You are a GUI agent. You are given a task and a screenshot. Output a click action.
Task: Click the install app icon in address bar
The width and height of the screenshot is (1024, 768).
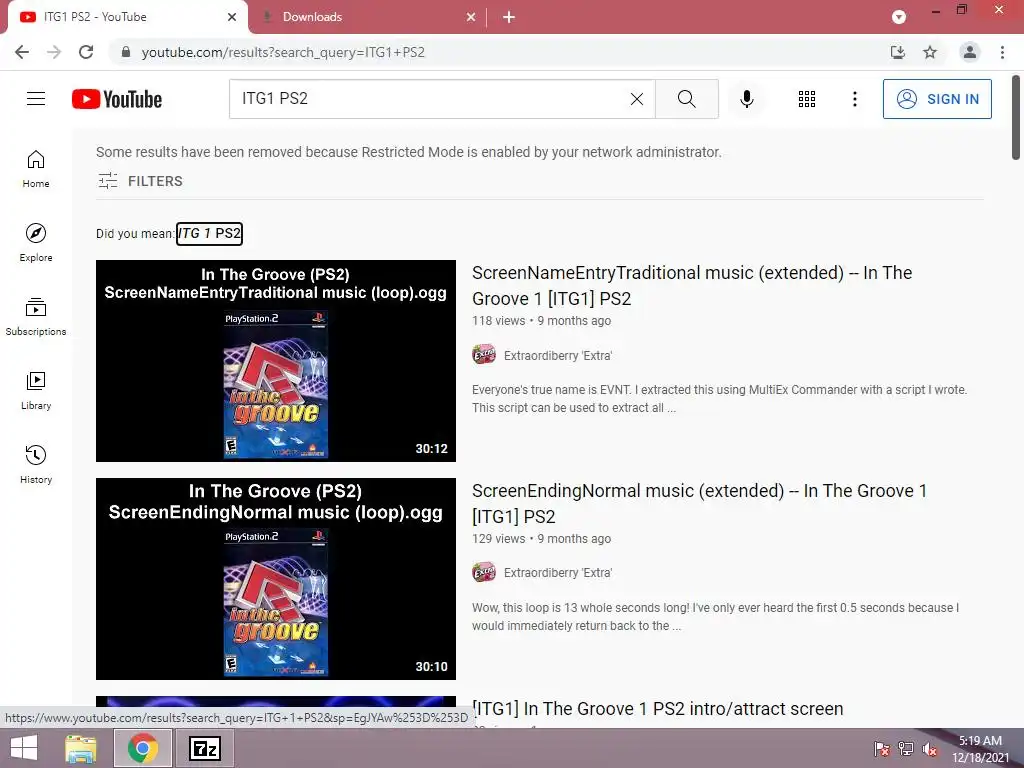[x=898, y=52]
